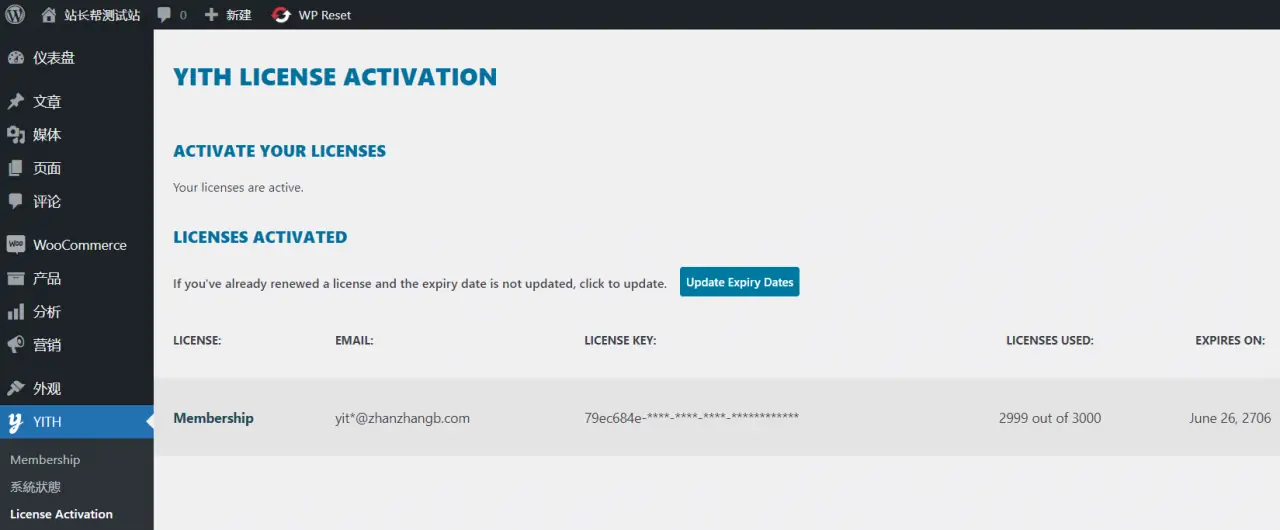The height and width of the screenshot is (530, 1280).
Task: Open the 外观 appearance menu
Action: click(x=47, y=389)
